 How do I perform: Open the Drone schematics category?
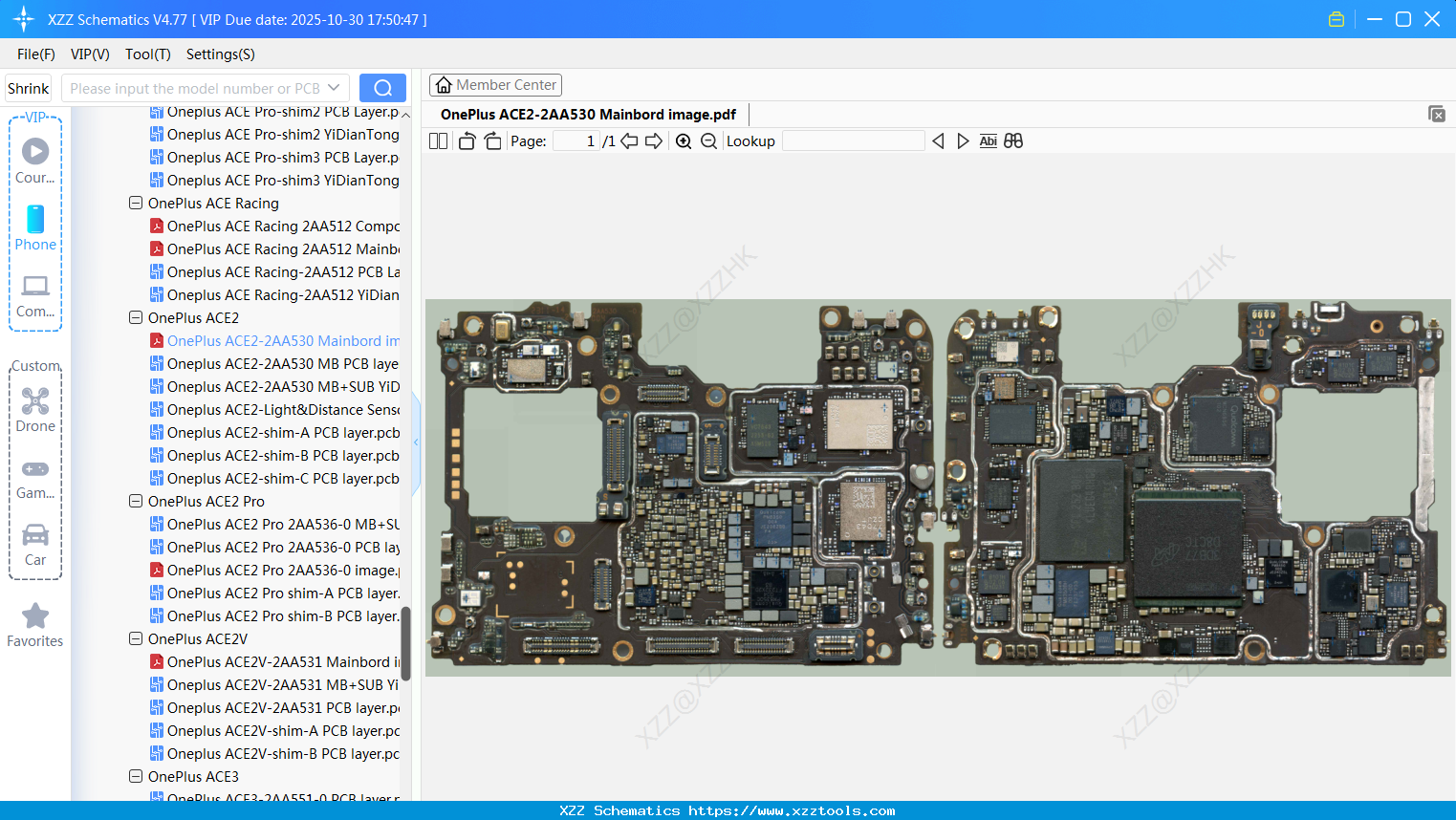coord(34,409)
